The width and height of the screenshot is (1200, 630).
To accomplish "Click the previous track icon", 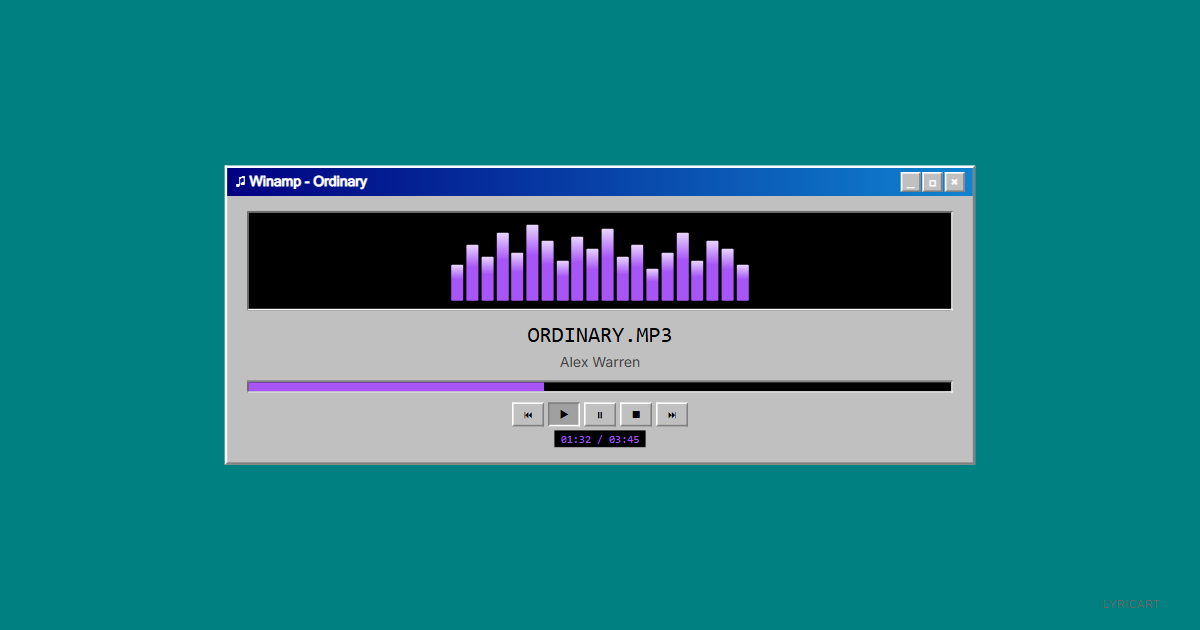I will (x=528, y=414).
